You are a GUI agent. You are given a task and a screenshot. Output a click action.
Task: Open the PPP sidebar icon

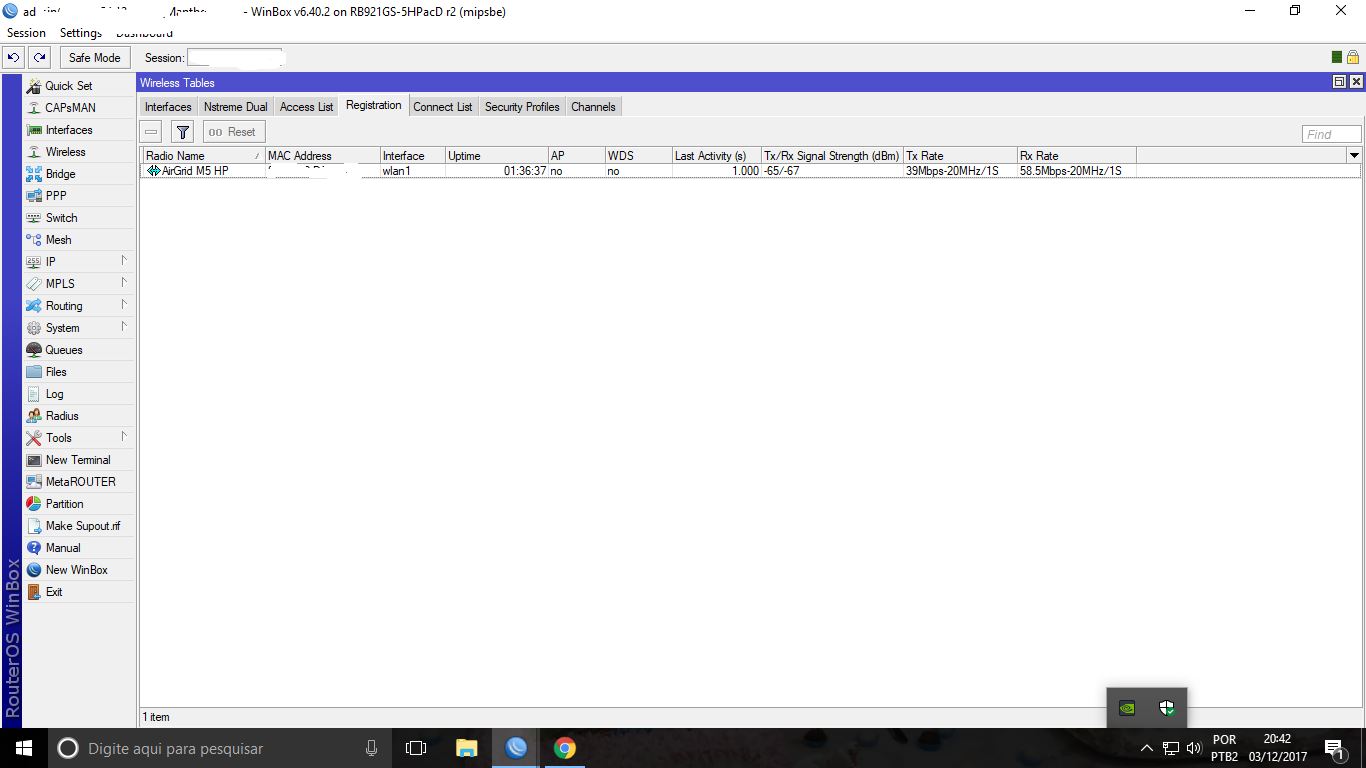pyautogui.click(x=34, y=196)
